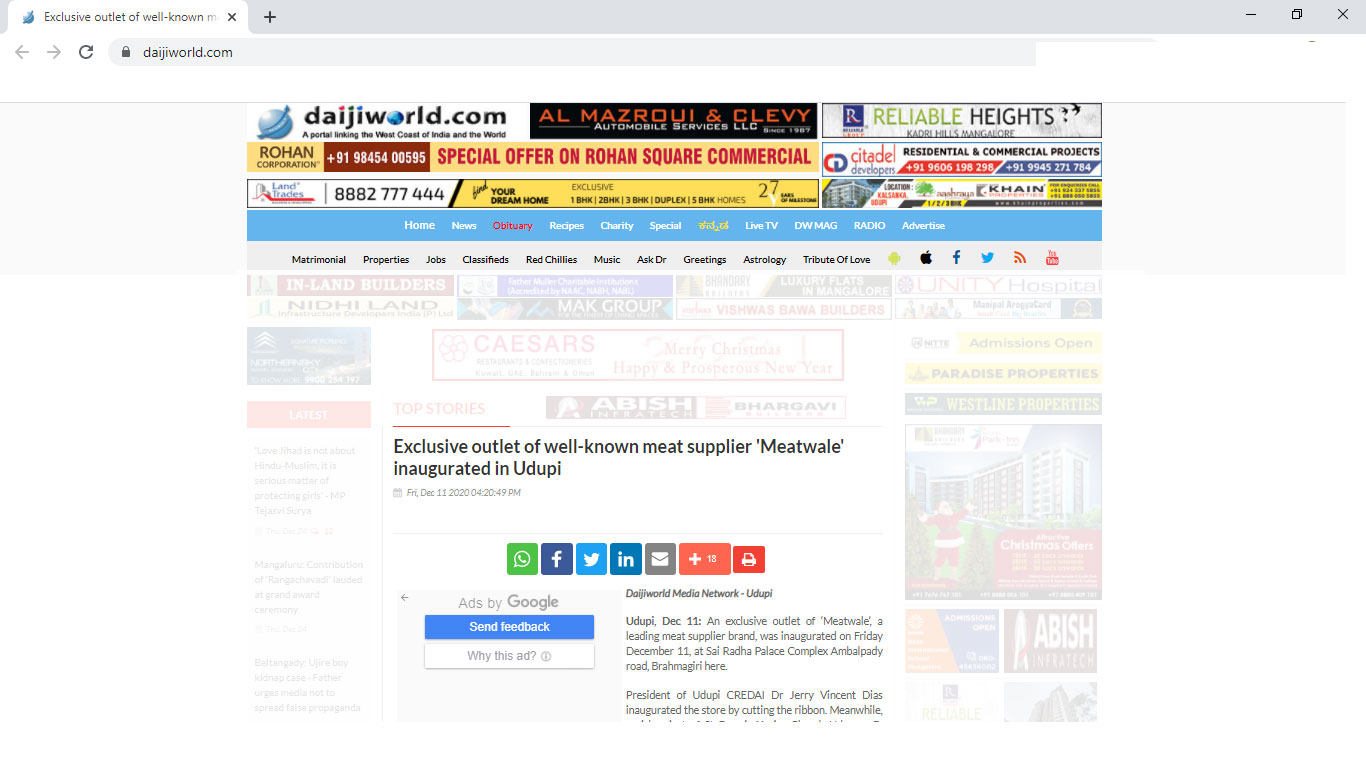Open the Home menu item

[x=419, y=225]
